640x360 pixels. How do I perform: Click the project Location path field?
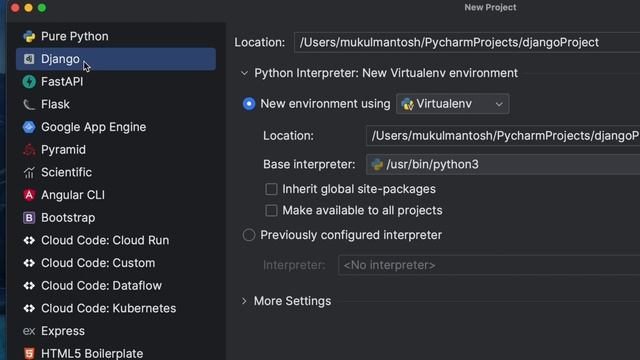point(467,42)
